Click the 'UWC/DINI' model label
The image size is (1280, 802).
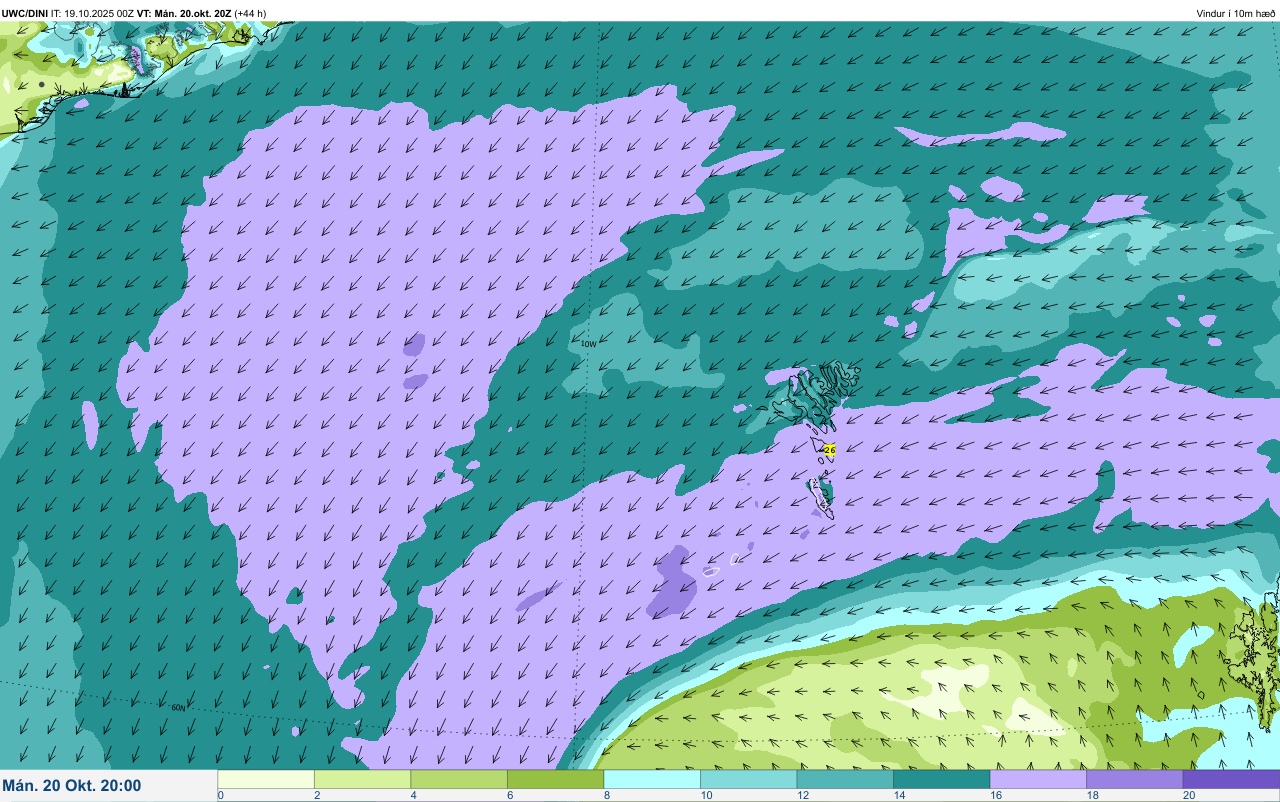(x=24, y=14)
